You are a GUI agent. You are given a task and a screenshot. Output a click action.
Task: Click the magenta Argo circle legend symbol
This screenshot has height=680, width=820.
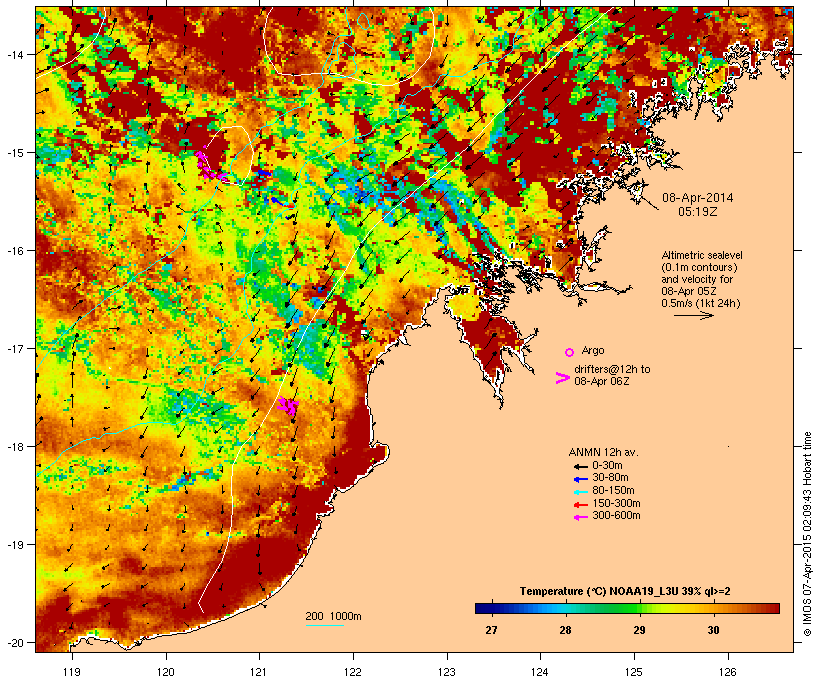(570, 352)
